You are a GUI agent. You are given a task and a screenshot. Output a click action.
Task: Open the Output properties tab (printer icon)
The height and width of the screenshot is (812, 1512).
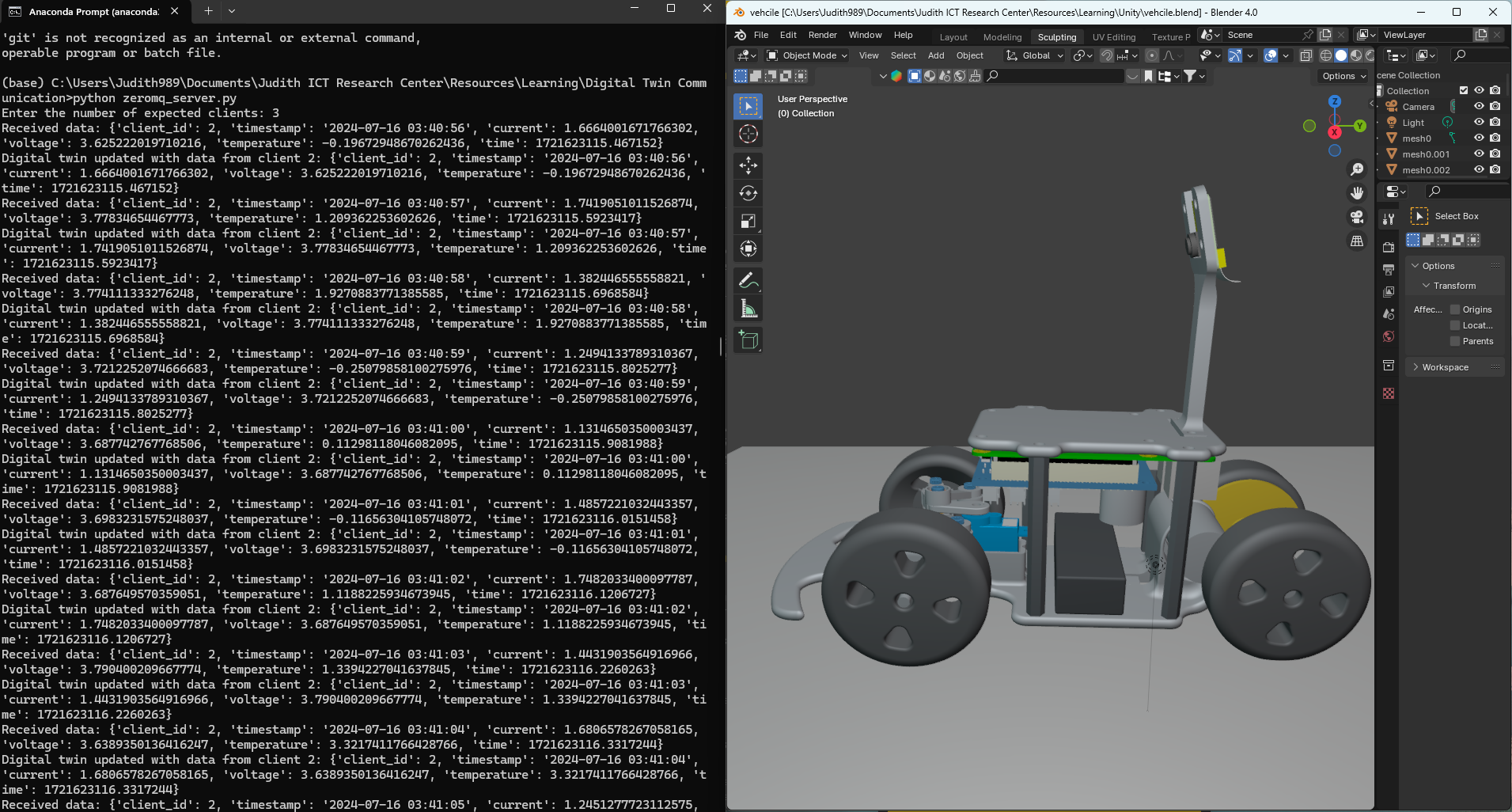[x=1389, y=269]
